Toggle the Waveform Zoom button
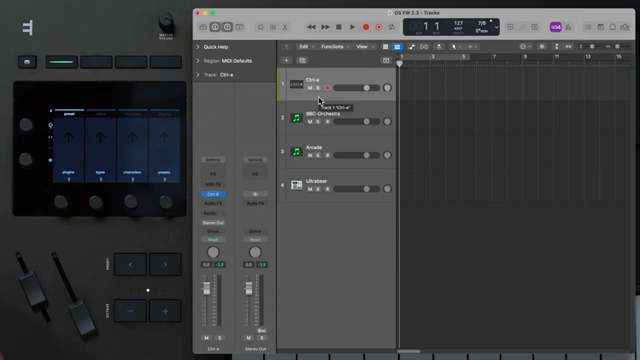The height and width of the screenshot is (360, 640). 542,47
